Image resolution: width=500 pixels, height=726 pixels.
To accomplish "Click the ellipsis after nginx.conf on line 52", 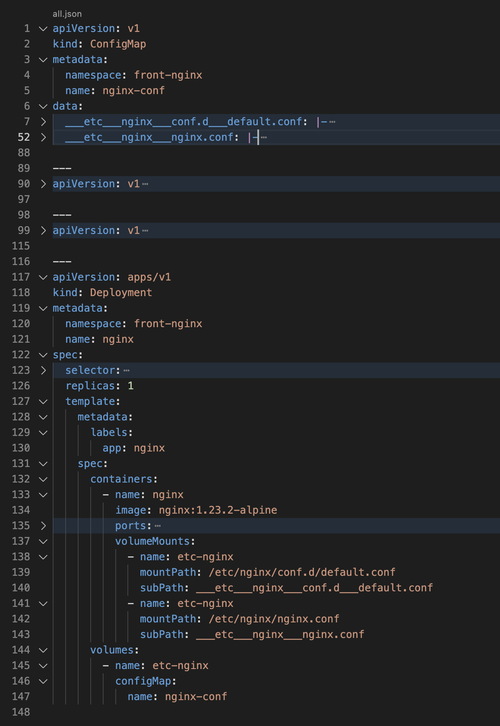I will pyautogui.click(x=264, y=138).
